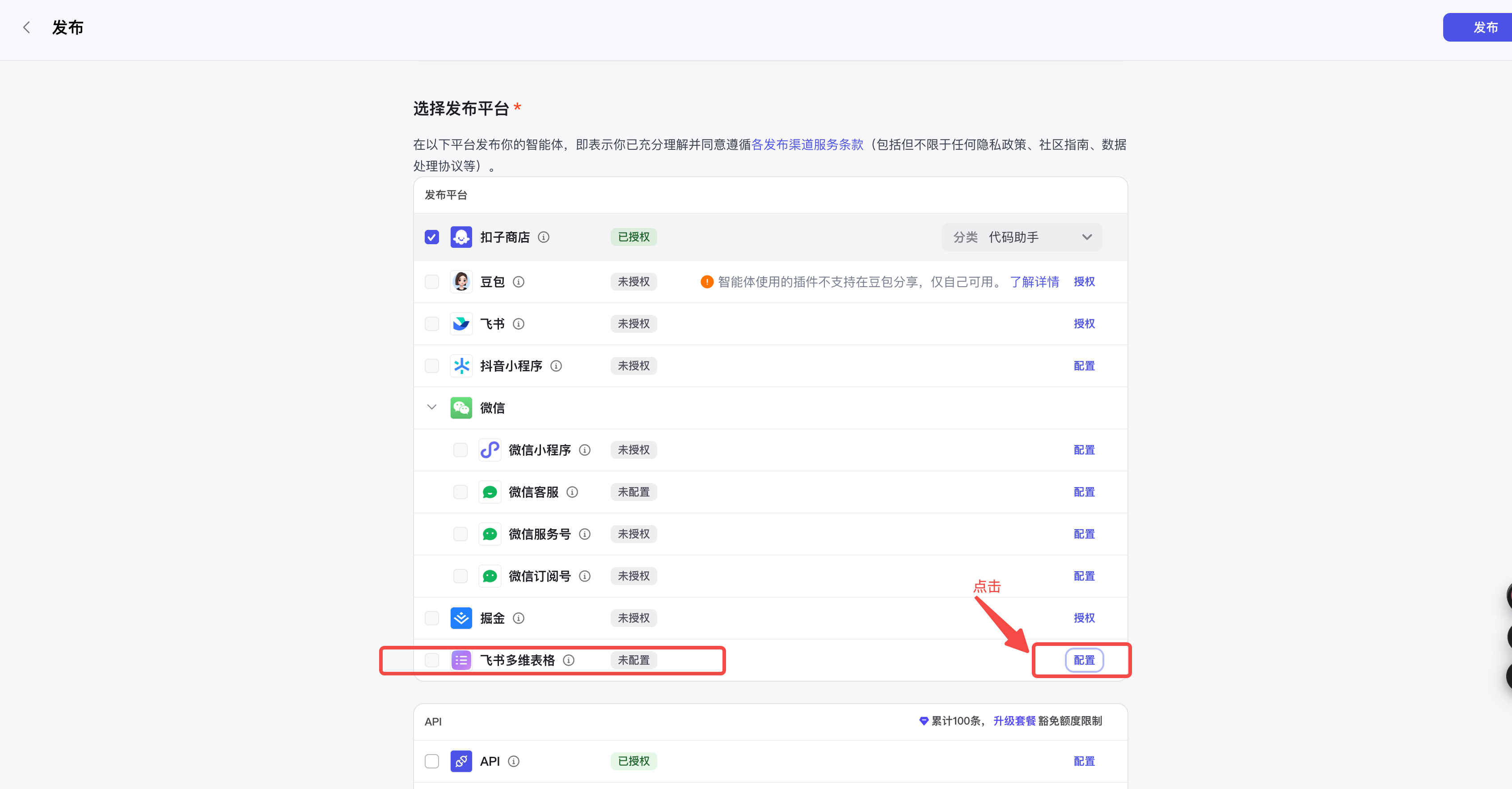The width and height of the screenshot is (1512, 789).
Task: Click 配置 in the API row
Action: [1084, 761]
